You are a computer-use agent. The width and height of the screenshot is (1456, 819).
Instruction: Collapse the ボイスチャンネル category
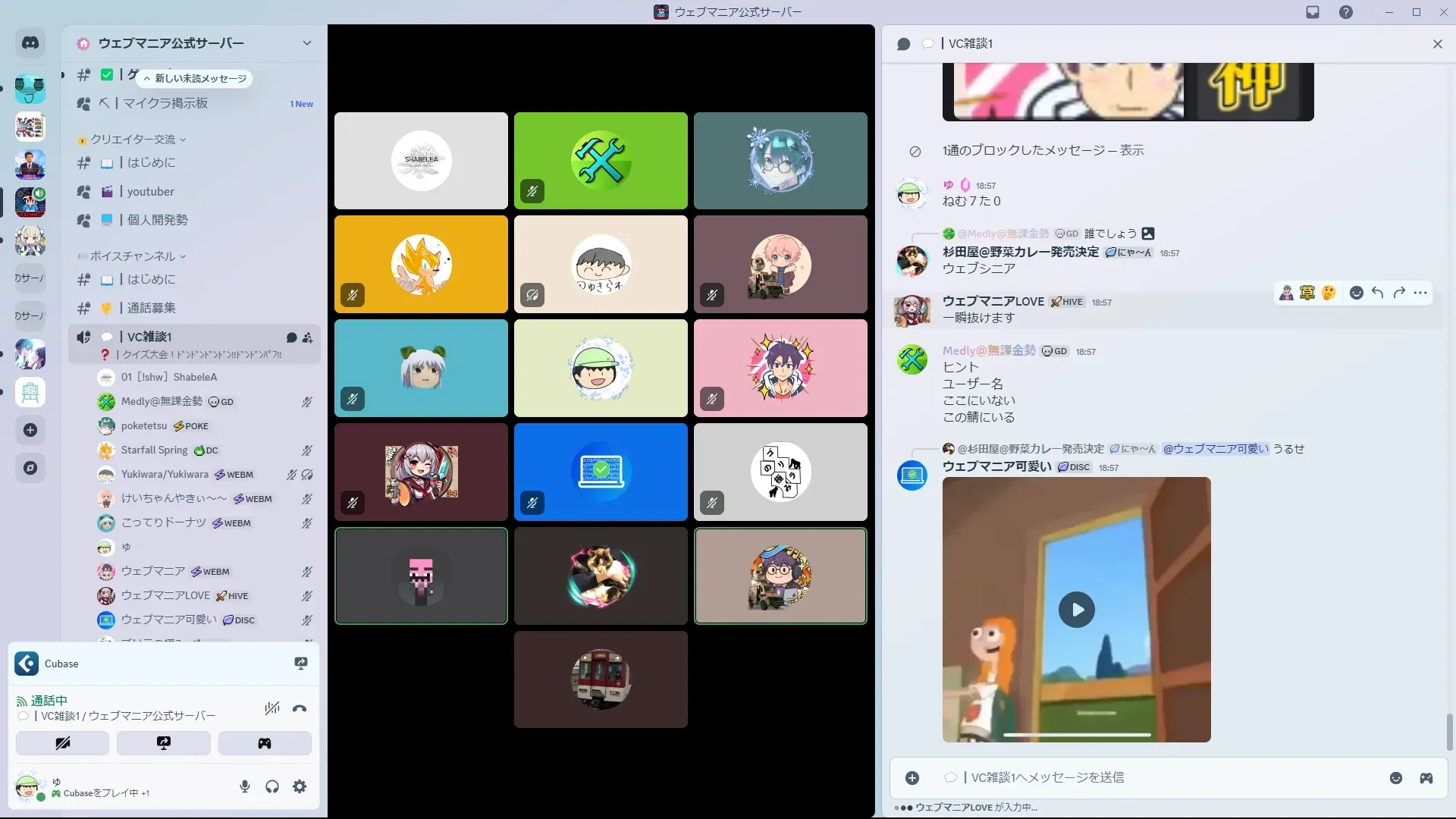133,256
